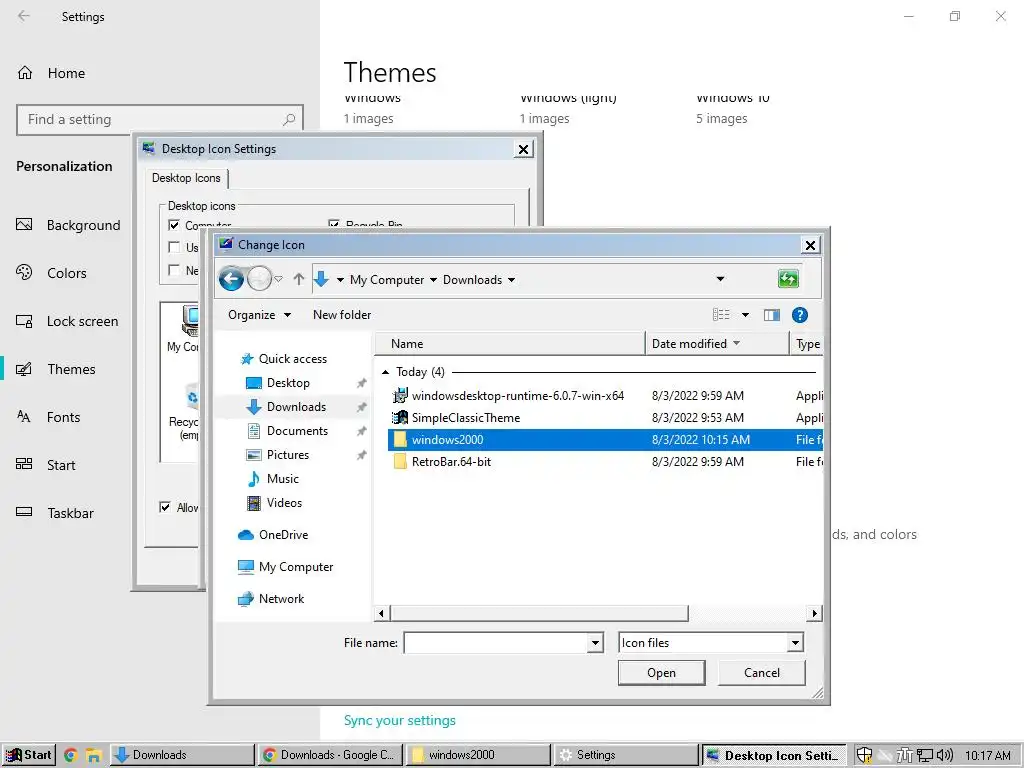
Task: Click the horizontal scrollbar left arrow
Action: pos(382,613)
